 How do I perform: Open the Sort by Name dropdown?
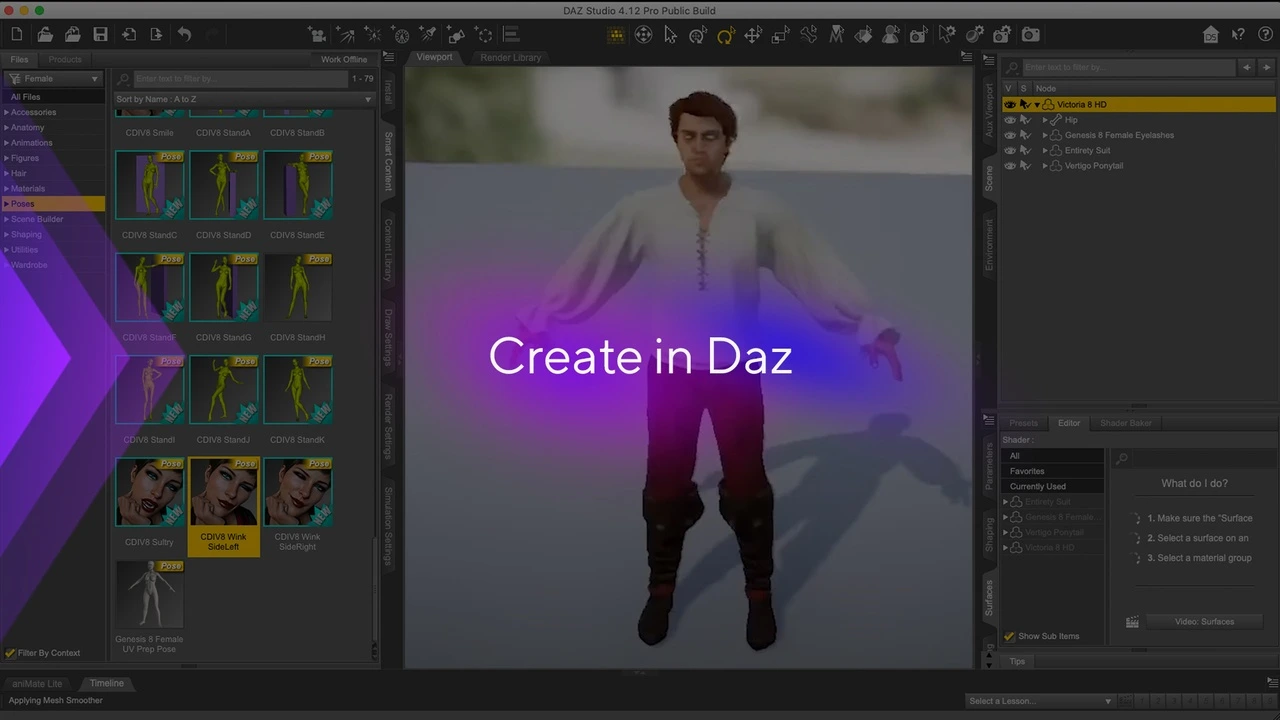(x=243, y=99)
